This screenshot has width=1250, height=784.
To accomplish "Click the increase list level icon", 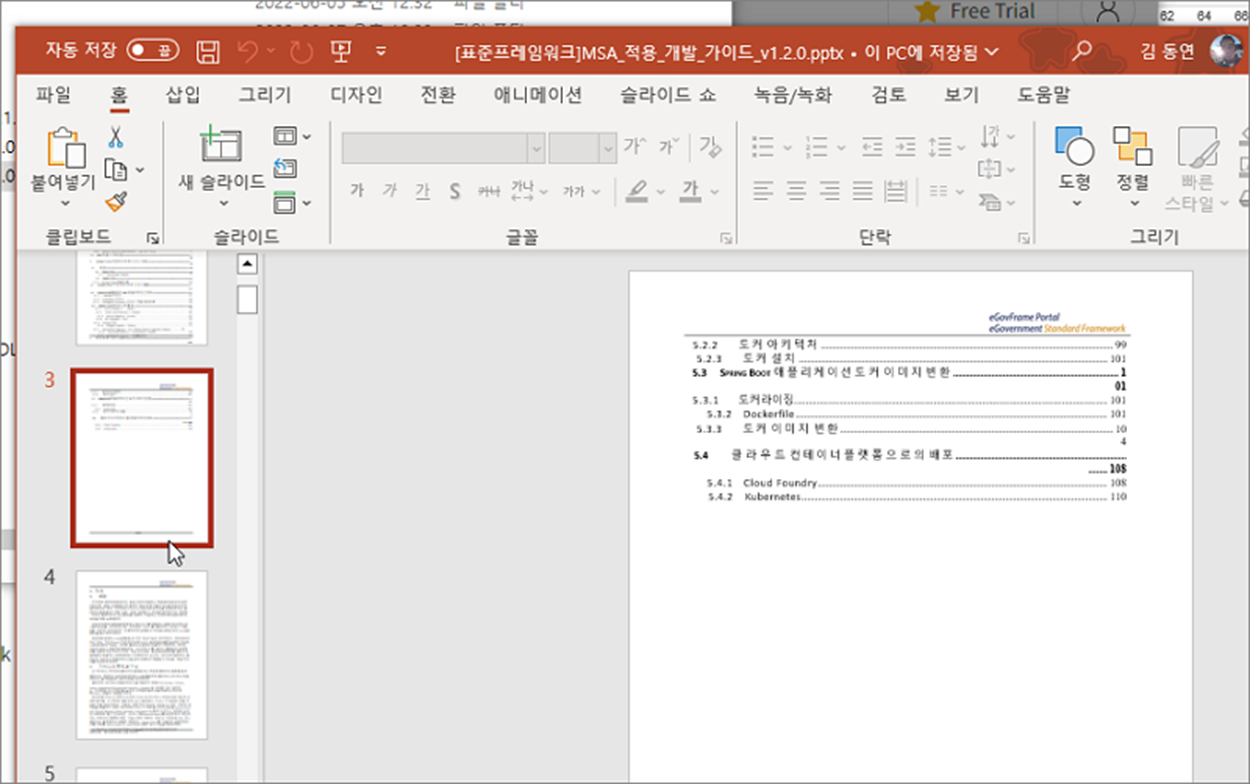I will 905,147.
